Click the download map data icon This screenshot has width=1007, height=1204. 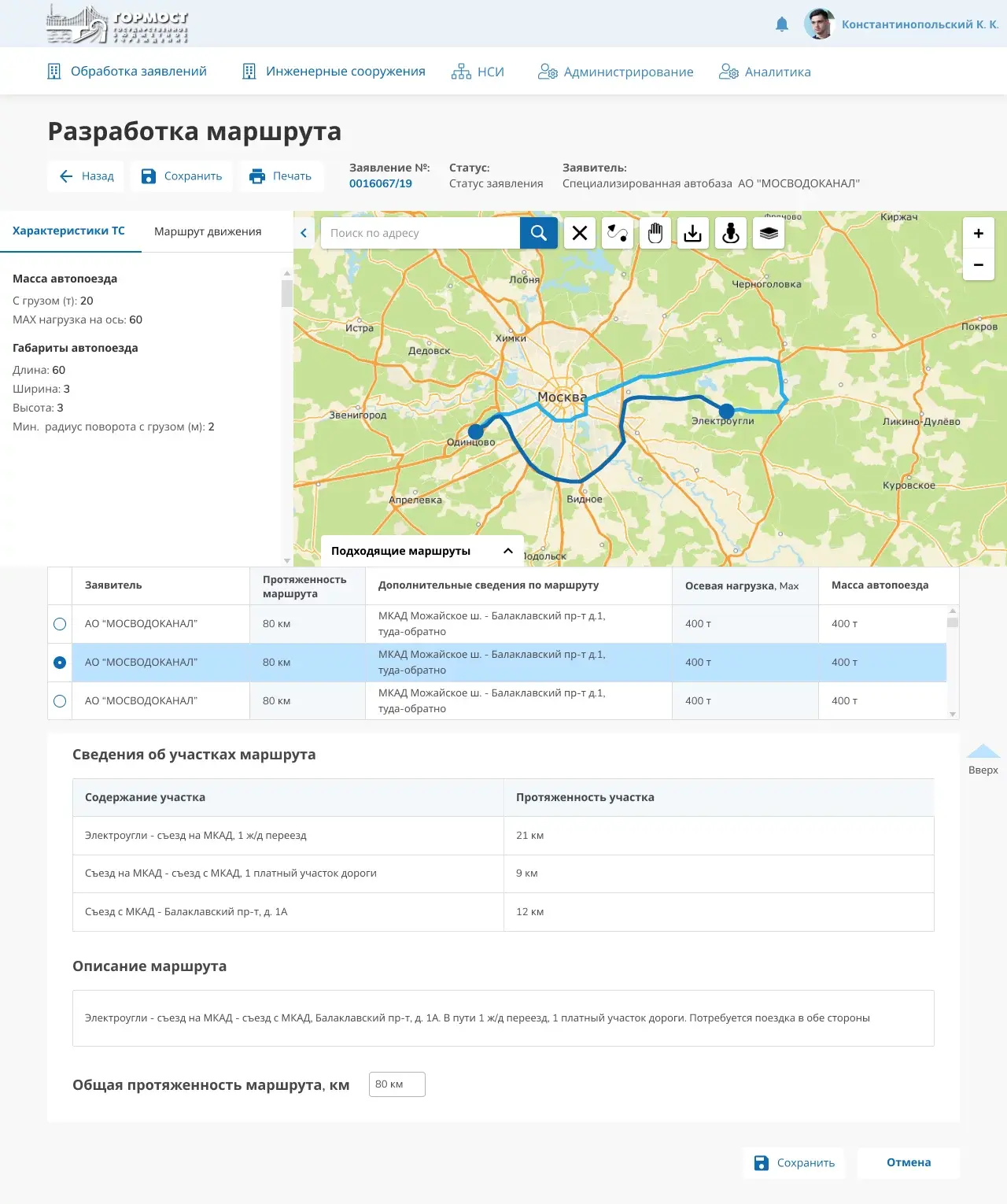point(693,233)
